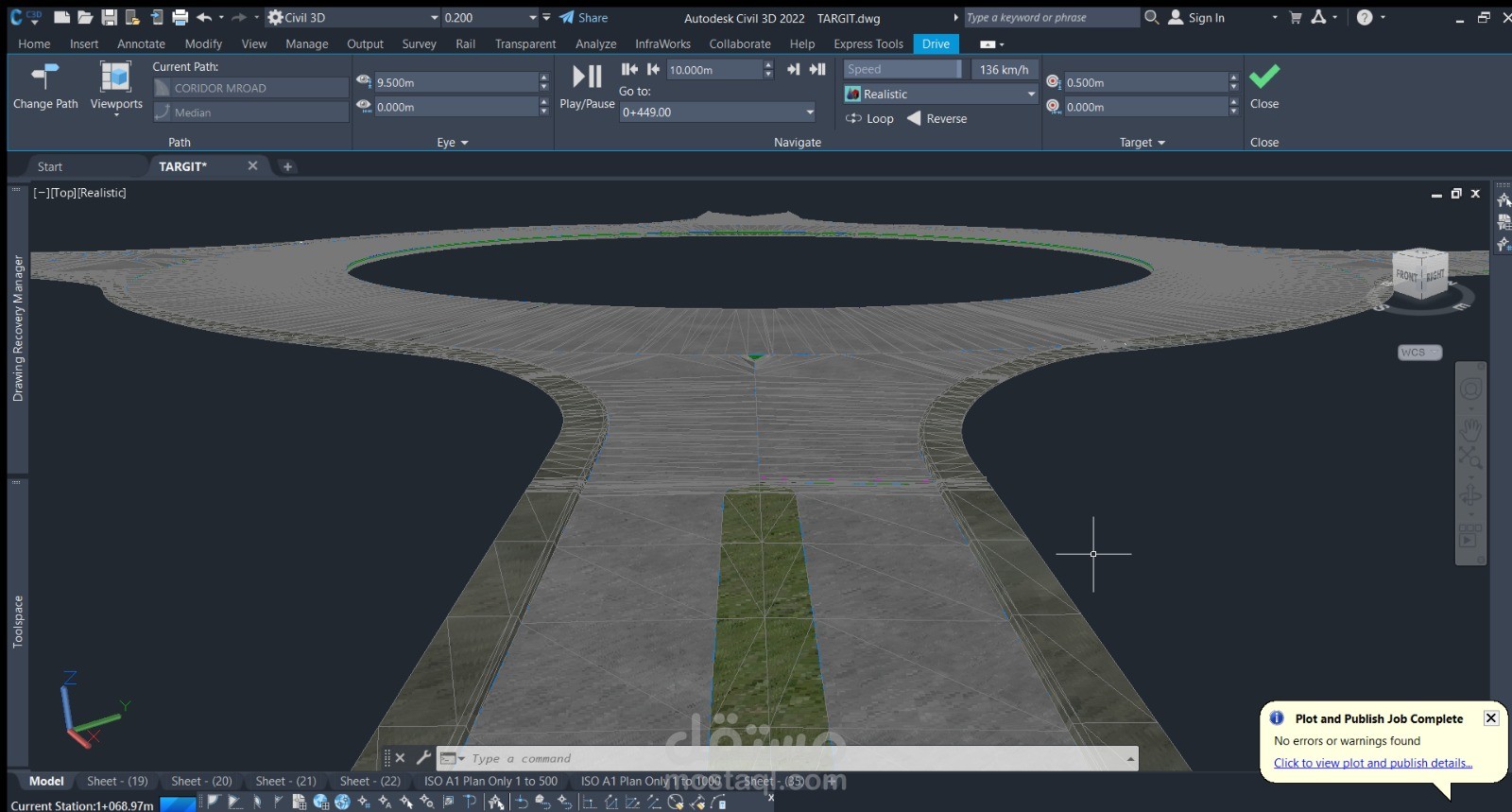This screenshot has height=812, width=1512.
Task: Open the Sign In dropdown arrow
Action: [x=1274, y=17]
